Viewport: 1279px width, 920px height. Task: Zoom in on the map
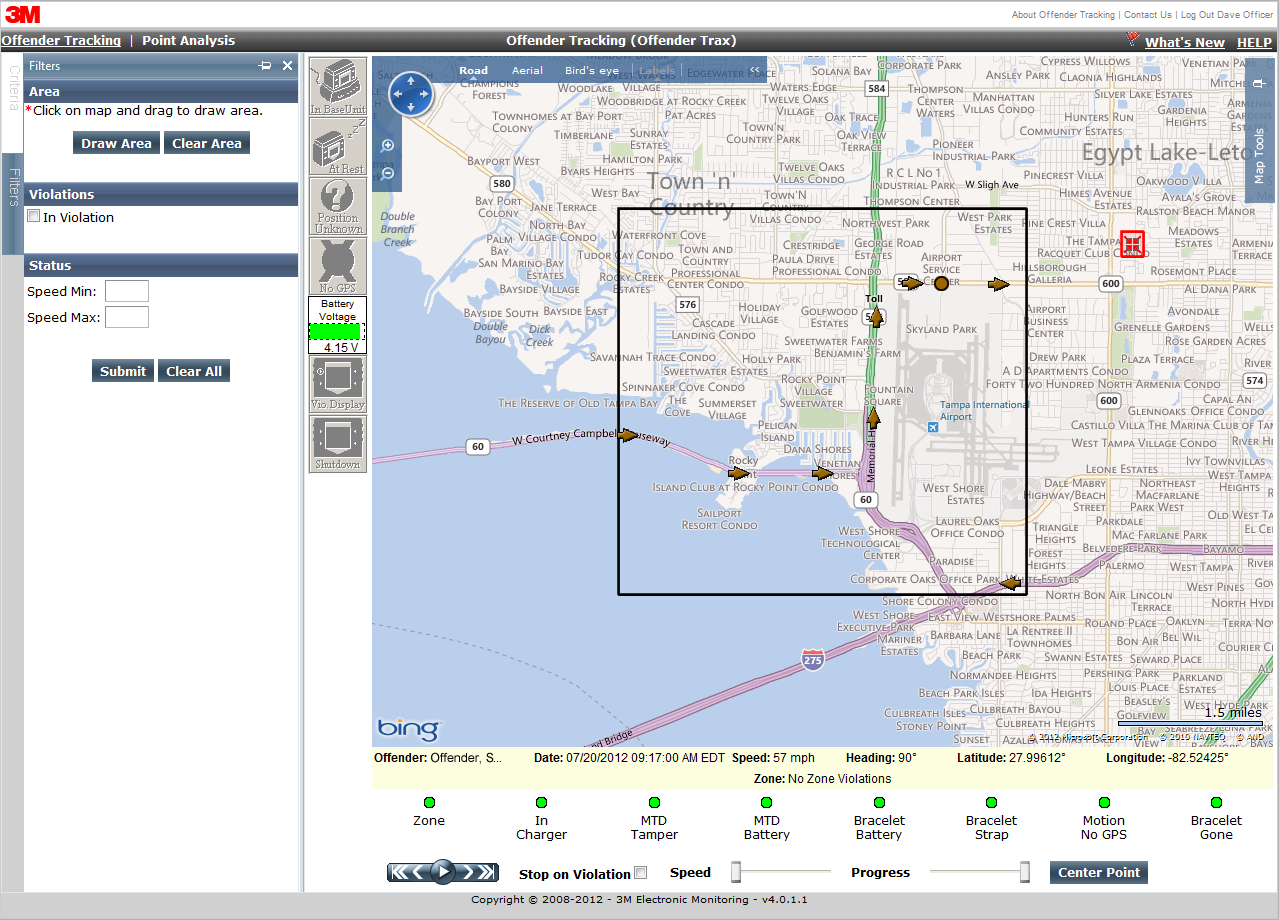click(x=388, y=146)
